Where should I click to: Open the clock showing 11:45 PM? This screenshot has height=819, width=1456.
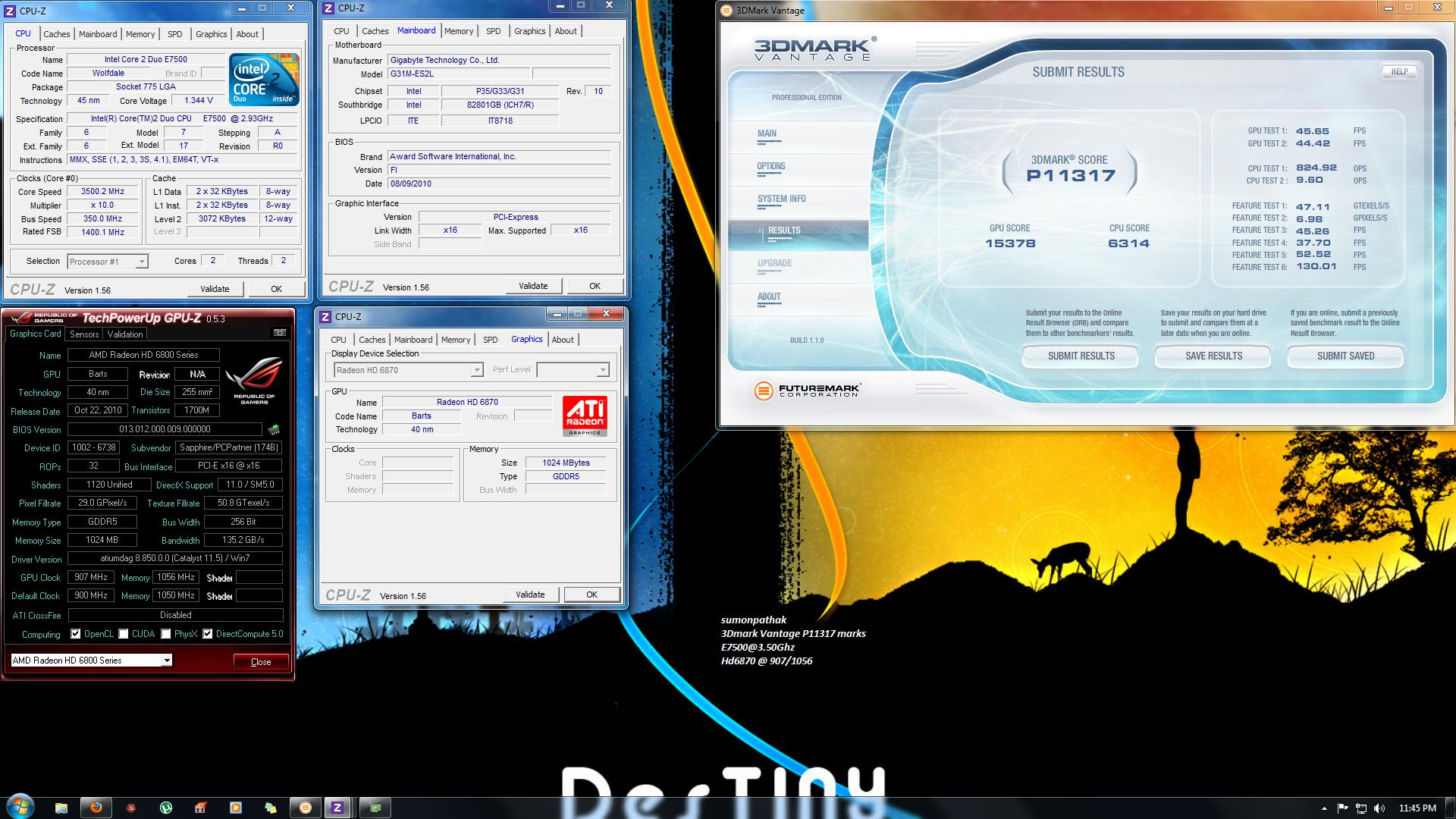click(1417, 808)
